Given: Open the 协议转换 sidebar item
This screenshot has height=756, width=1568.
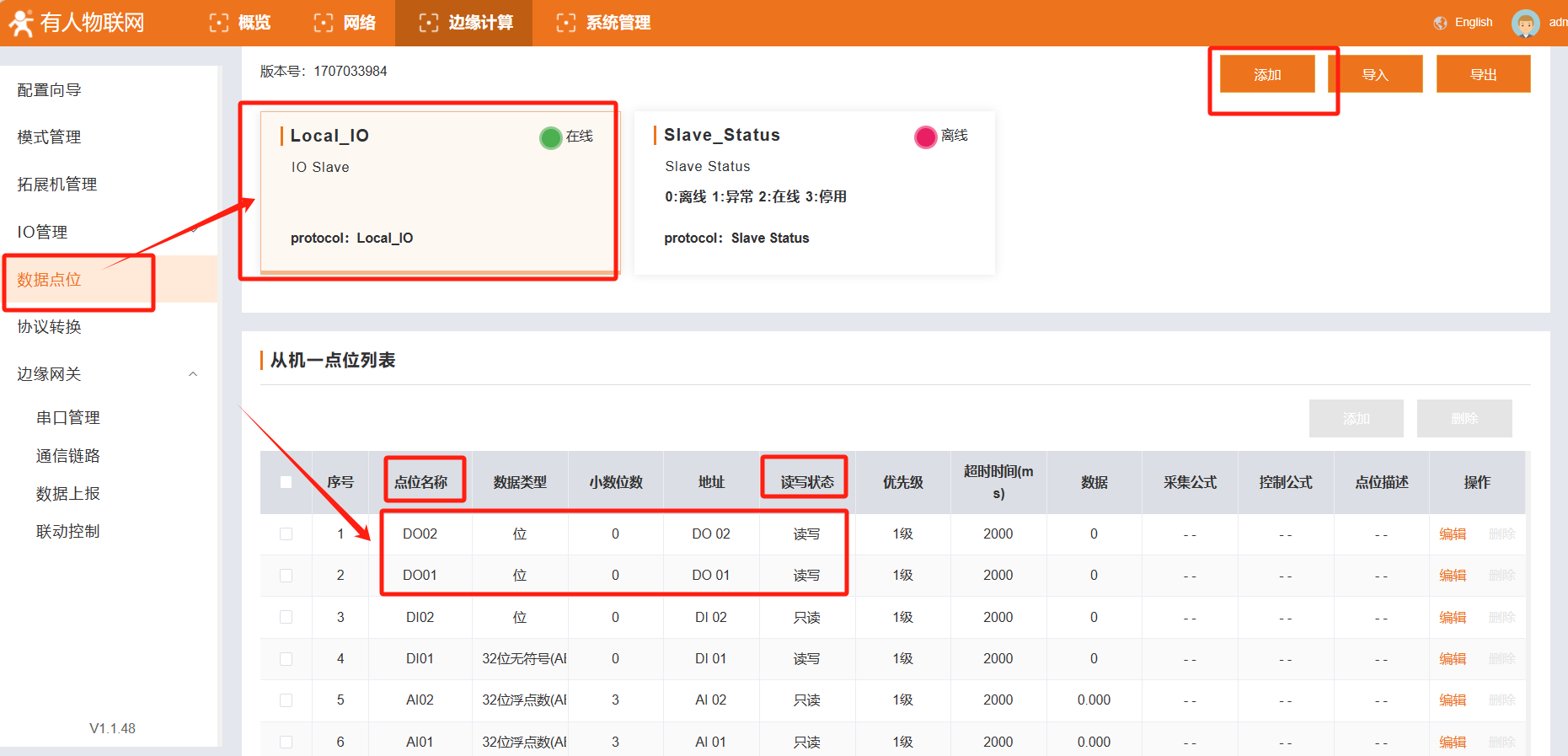Looking at the screenshot, I should pyautogui.click(x=50, y=327).
